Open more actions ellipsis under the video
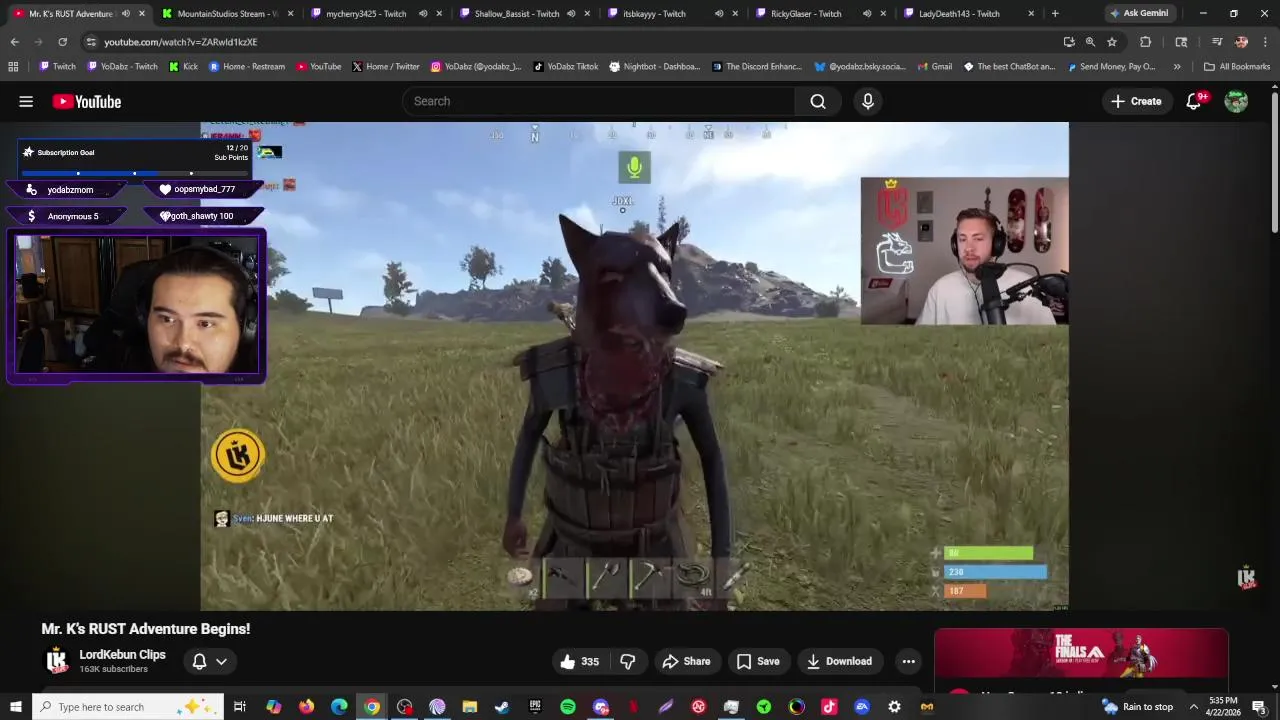The width and height of the screenshot is (1280, 720). click(908, 661)
